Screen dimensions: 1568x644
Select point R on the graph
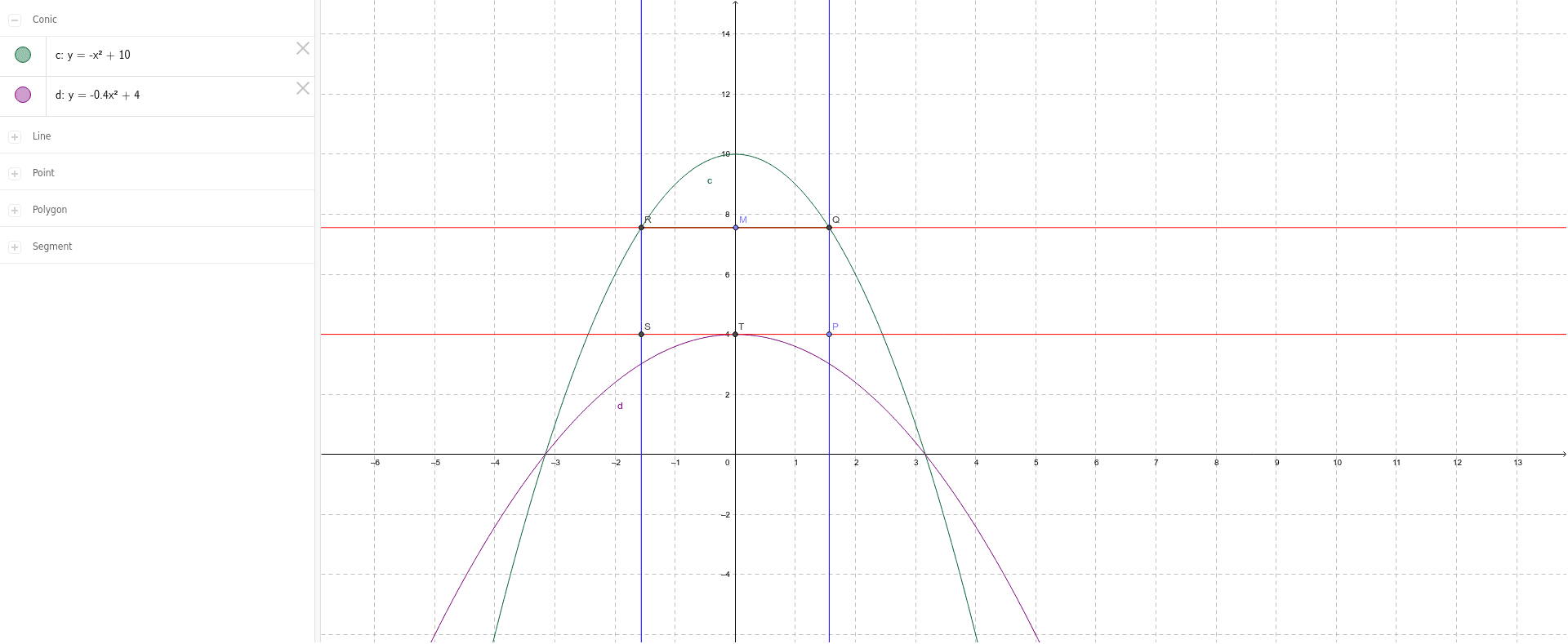[641, 228]
